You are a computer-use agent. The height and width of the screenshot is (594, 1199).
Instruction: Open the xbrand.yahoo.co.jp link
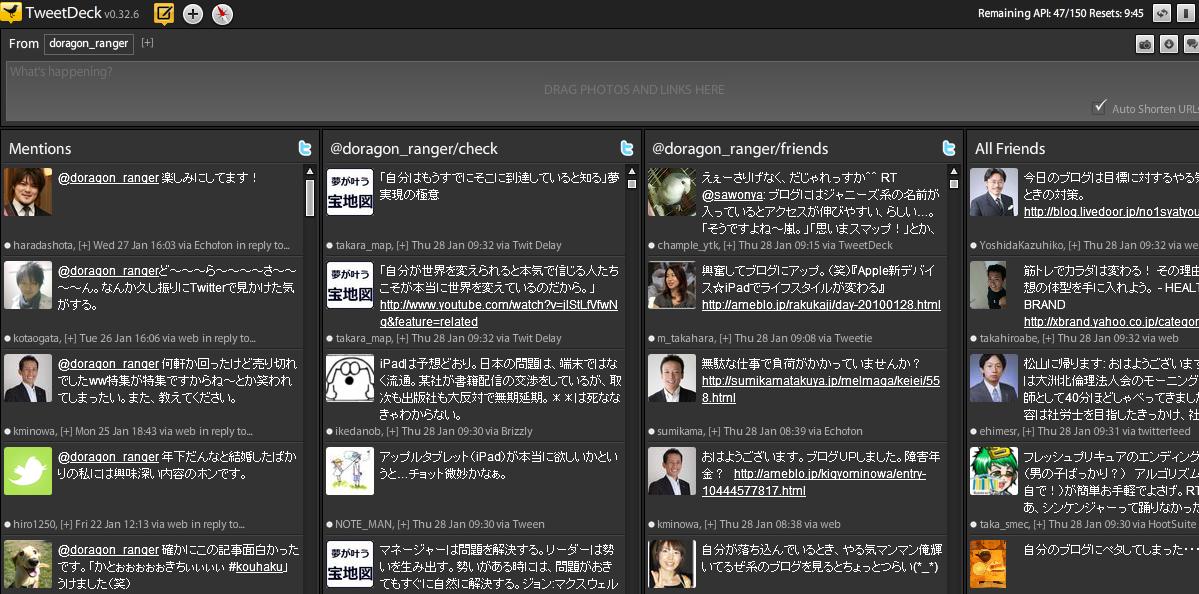click(1111, 321)
